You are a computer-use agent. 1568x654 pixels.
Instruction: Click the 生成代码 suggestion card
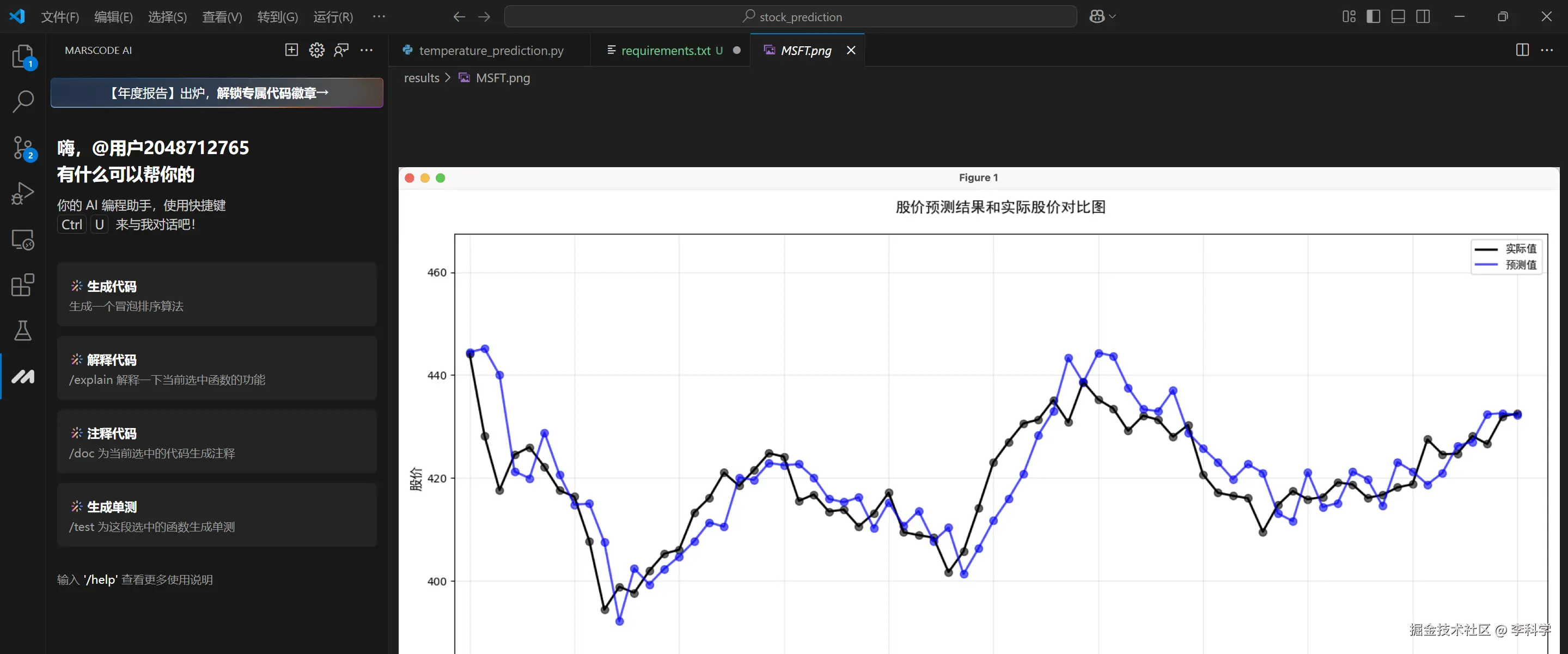click(x=217, y=295)
